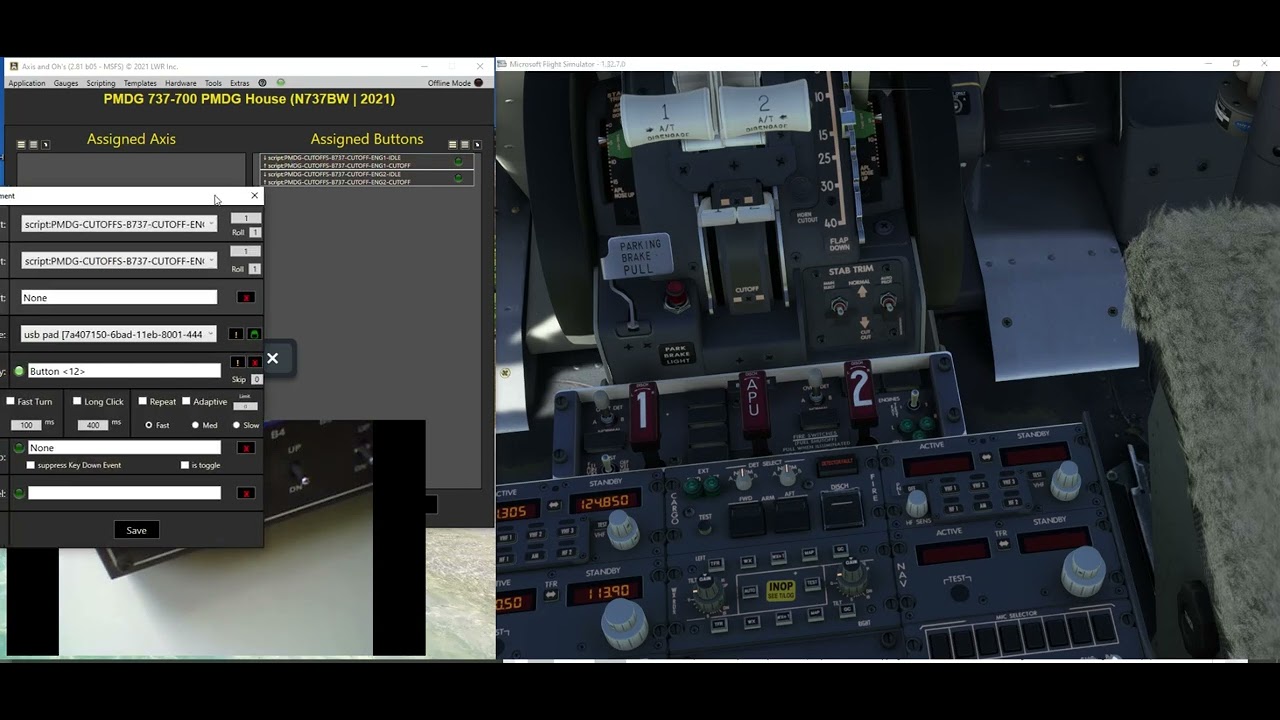The image size is (1280, 720).
Task: Click the round help icon after Extras
Action: click(263, 83)
